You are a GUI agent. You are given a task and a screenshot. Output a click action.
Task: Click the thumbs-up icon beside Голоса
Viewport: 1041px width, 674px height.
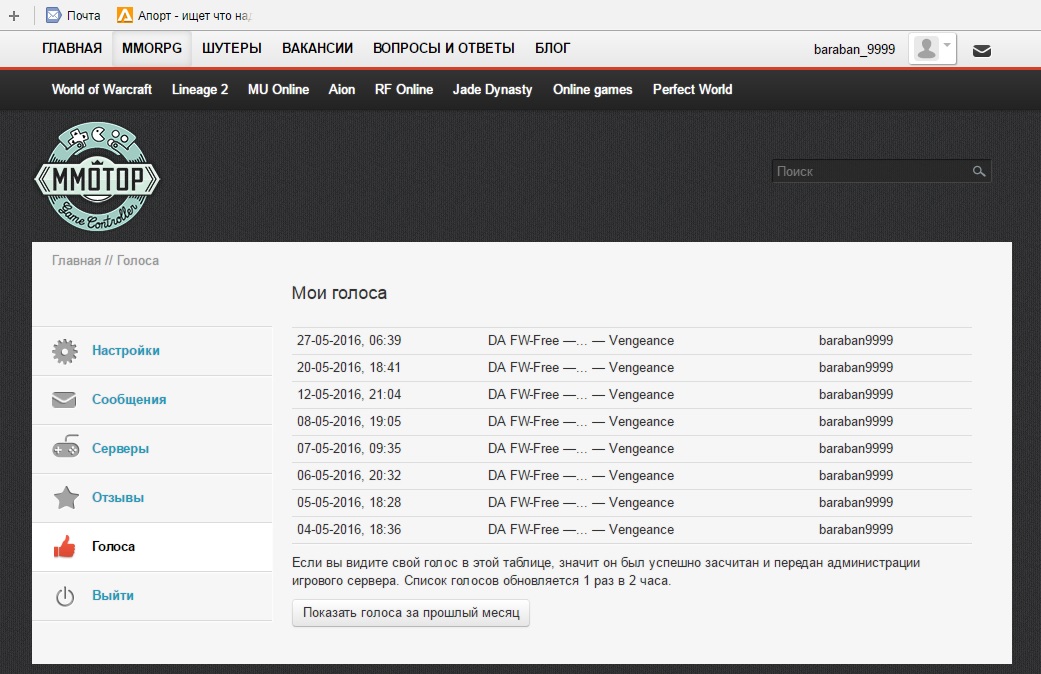pos(65,547)
